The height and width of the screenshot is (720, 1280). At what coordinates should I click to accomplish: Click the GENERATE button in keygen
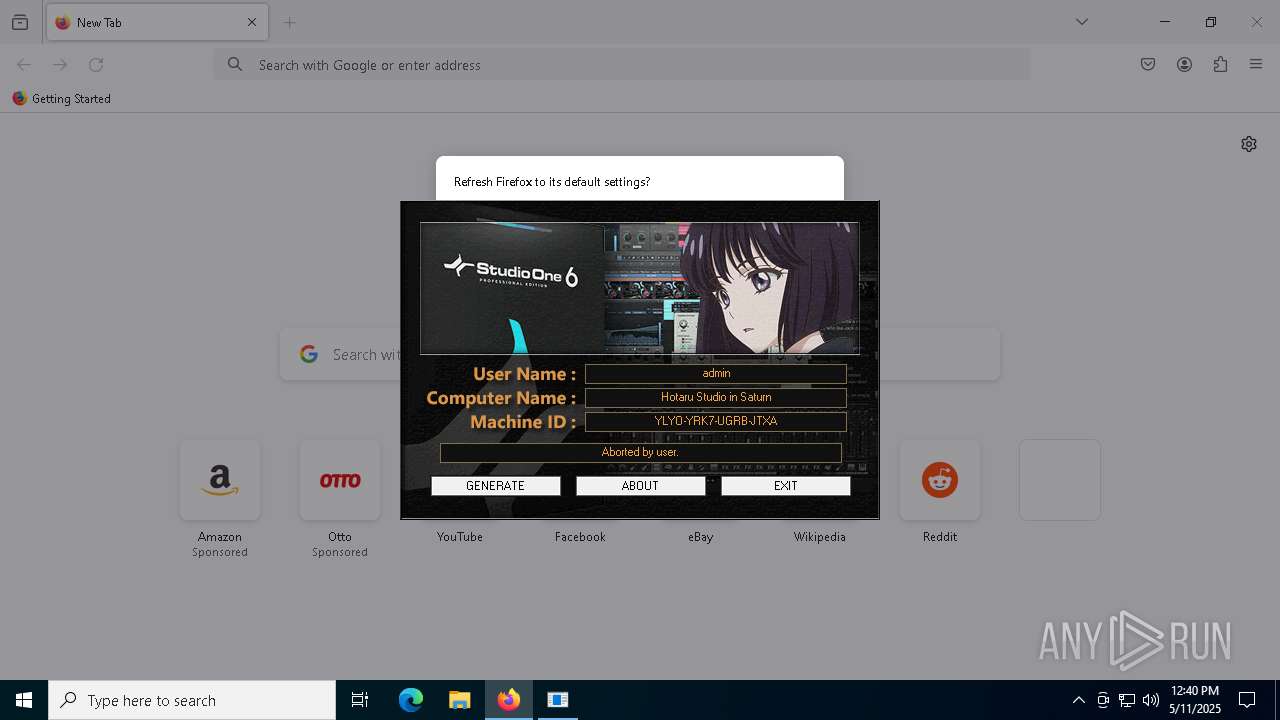coord(495,486)
